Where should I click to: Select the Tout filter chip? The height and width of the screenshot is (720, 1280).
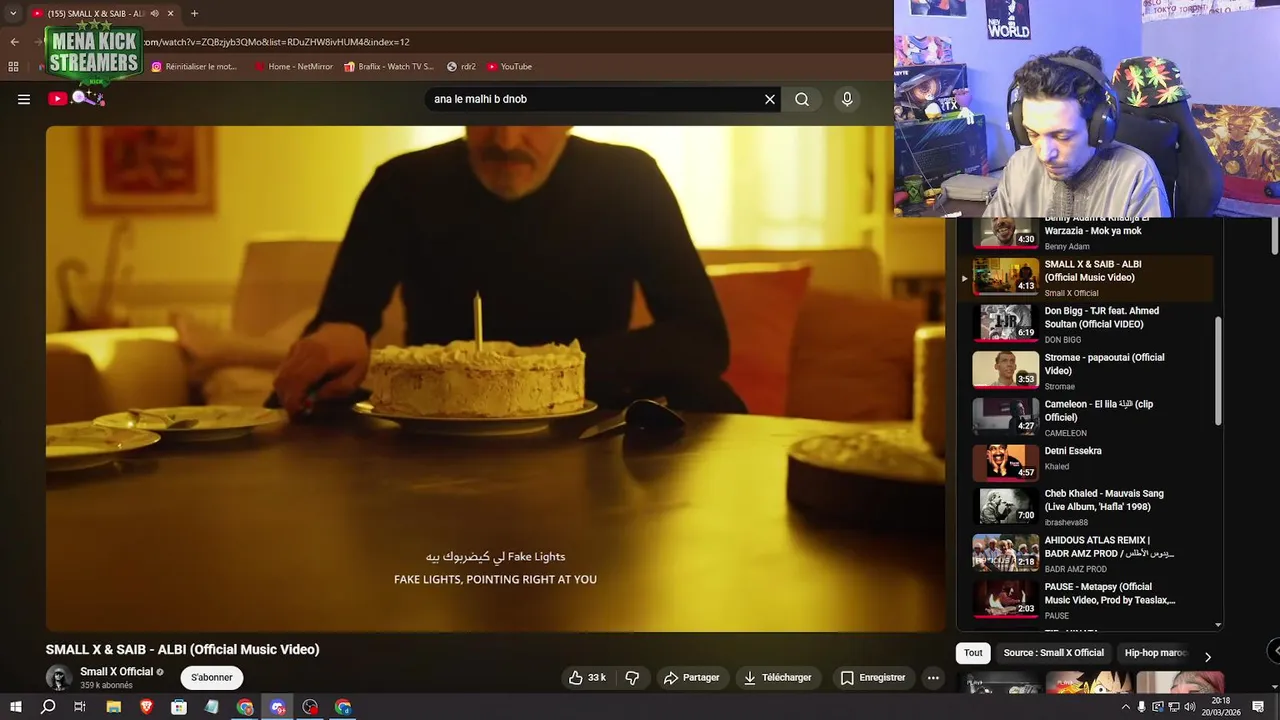click(973, 653)
